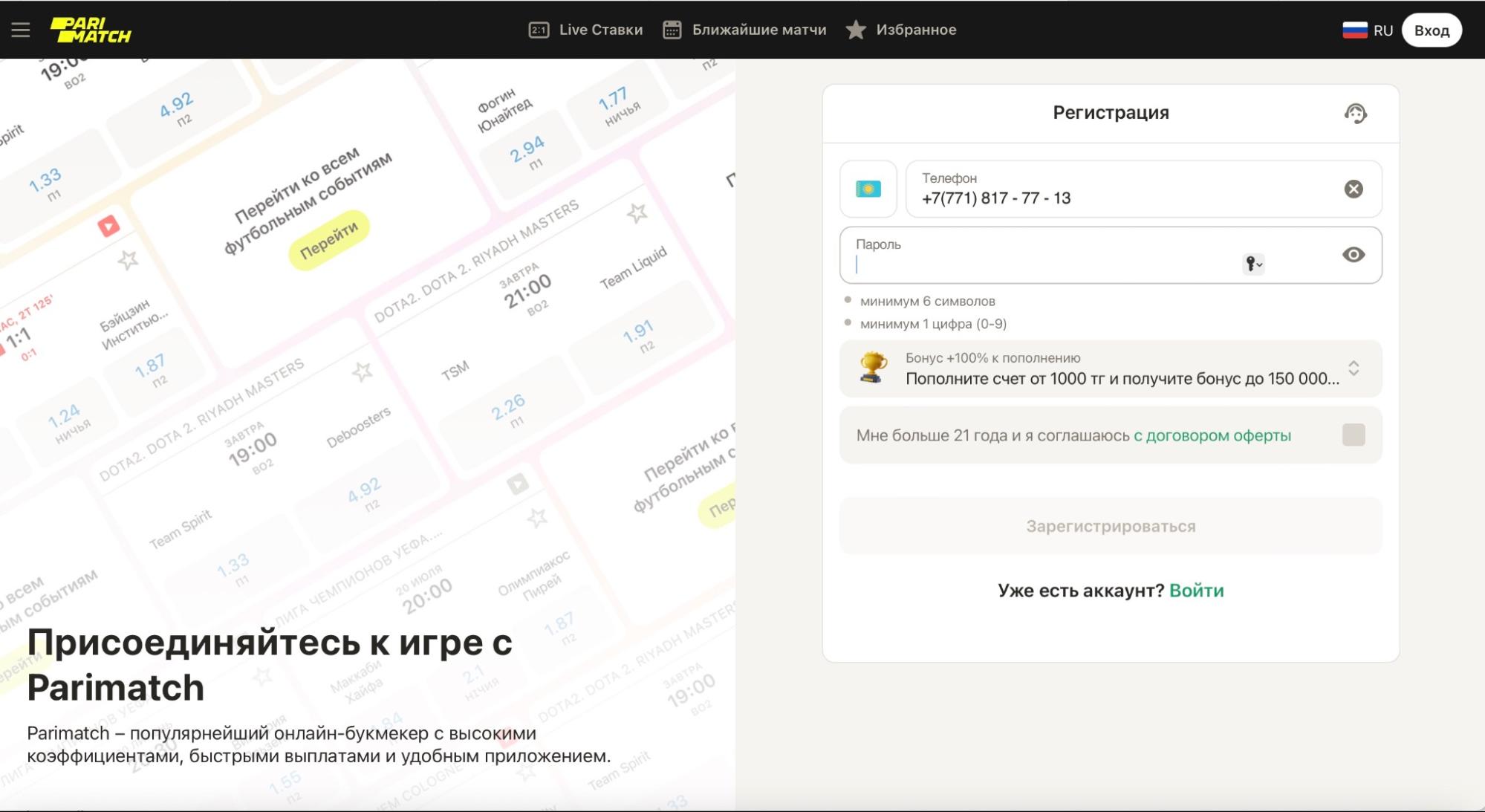Viewport: 1485px width, 812px height.
Task: Click the red live video icon
Action: point(108,225)
